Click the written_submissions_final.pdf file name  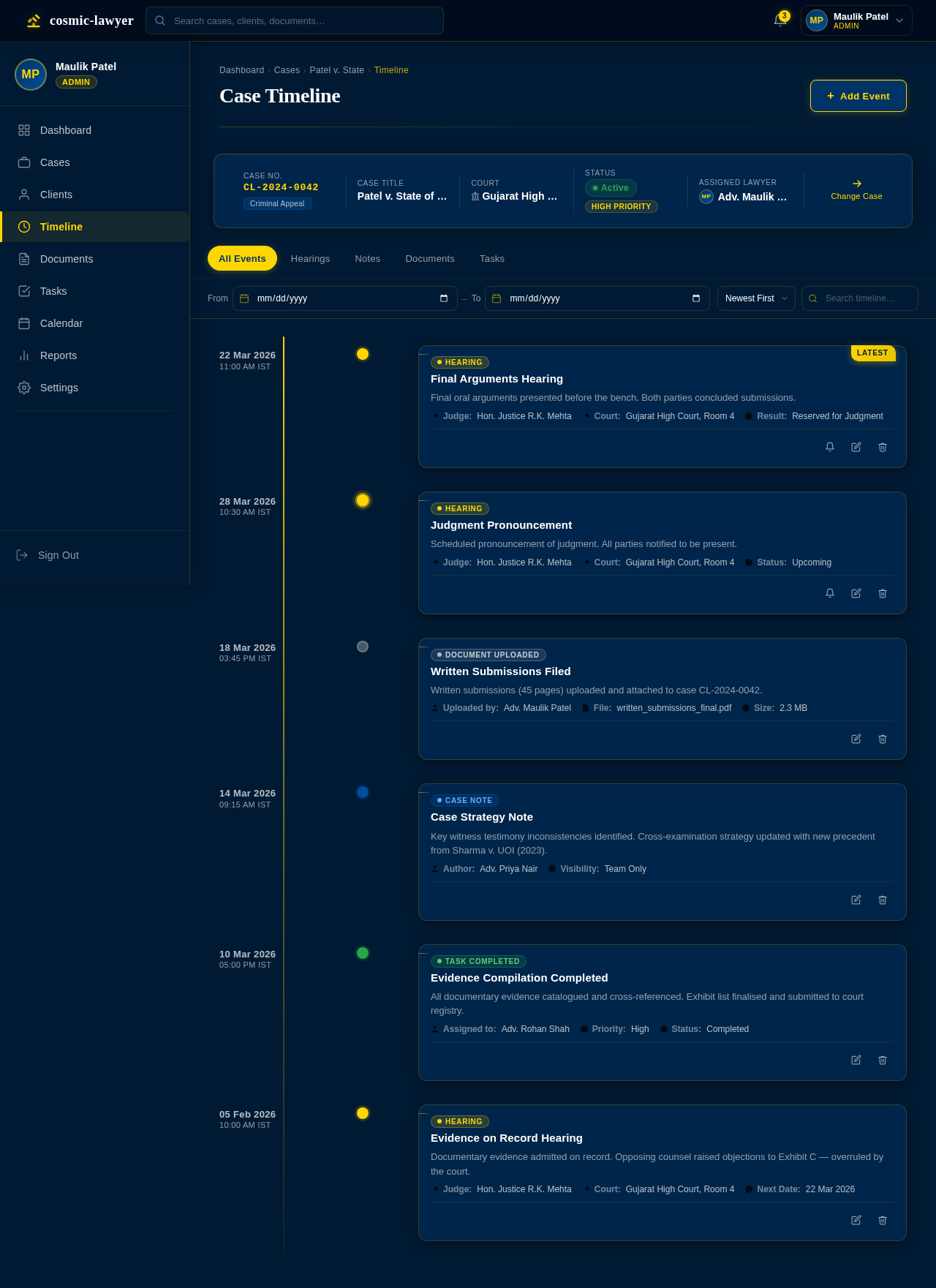coord(673,708)
